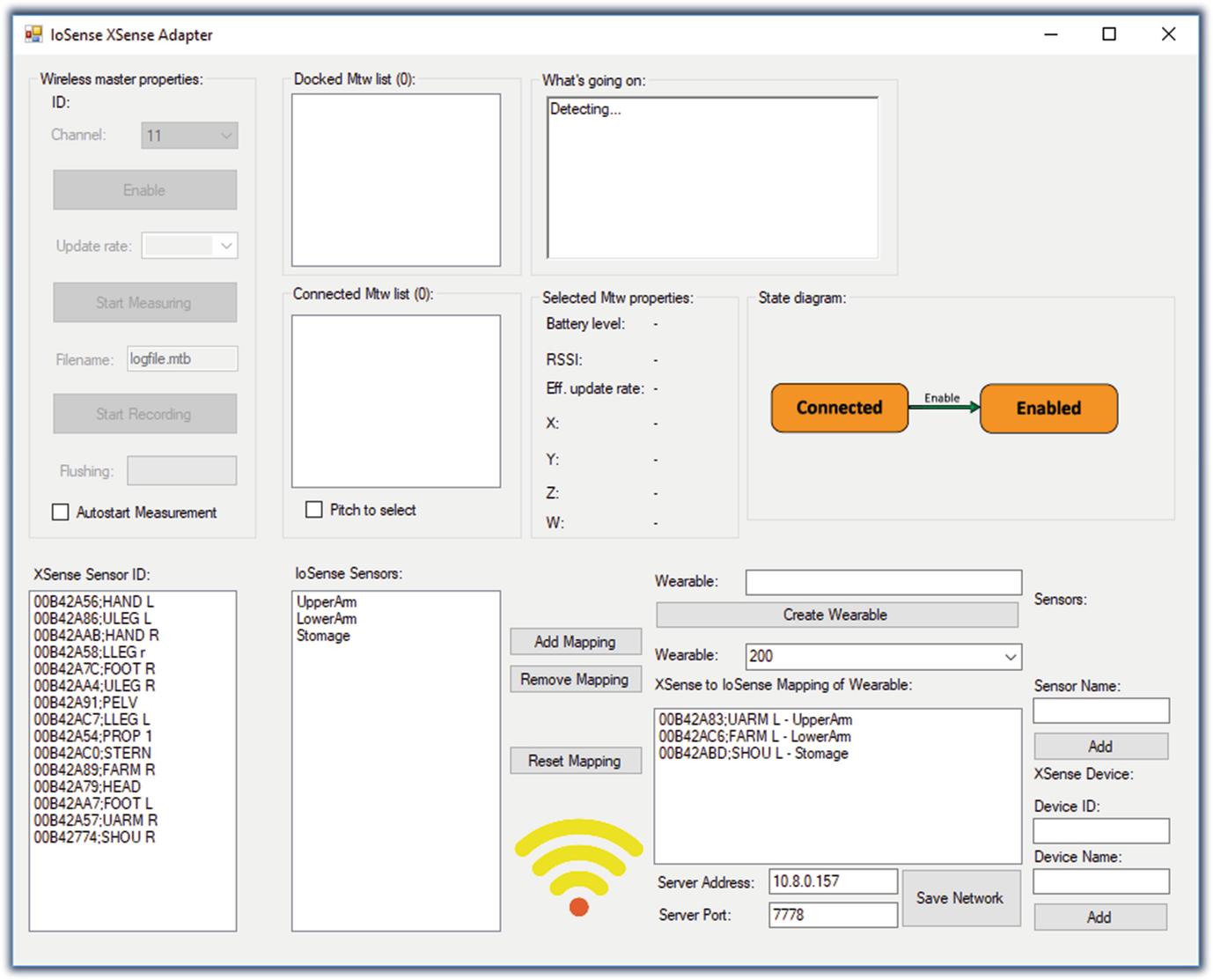Select sensor 00B42A86;ULEG L
This screenshot has width=1213, height=980.
pyautogui.click(x=92, y=618)
